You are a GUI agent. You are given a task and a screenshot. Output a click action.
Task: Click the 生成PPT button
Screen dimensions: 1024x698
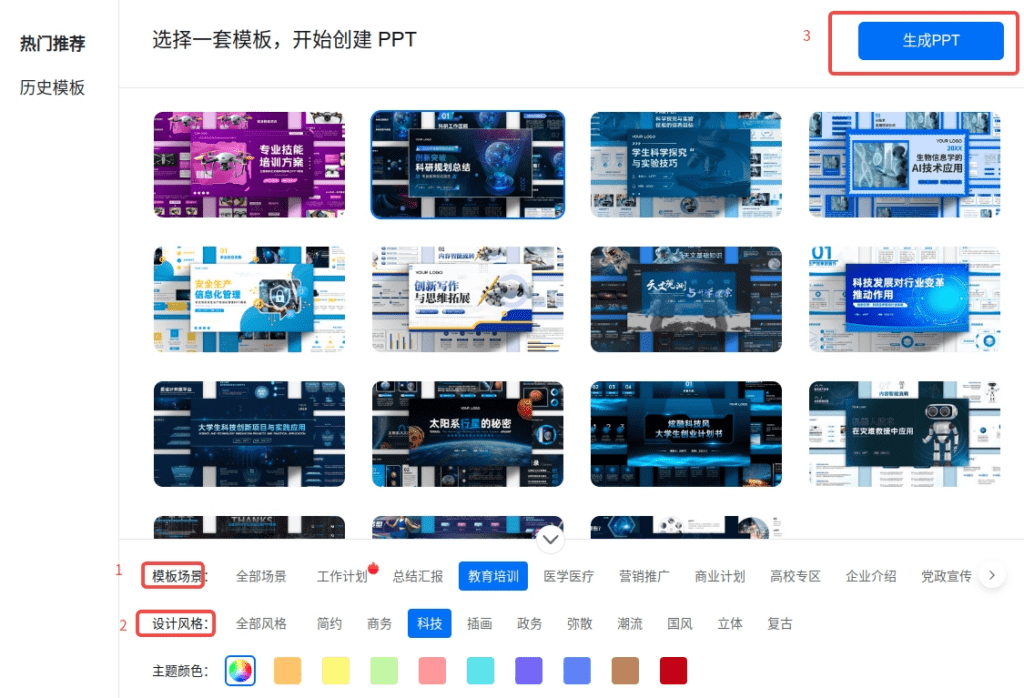(930, 41)
